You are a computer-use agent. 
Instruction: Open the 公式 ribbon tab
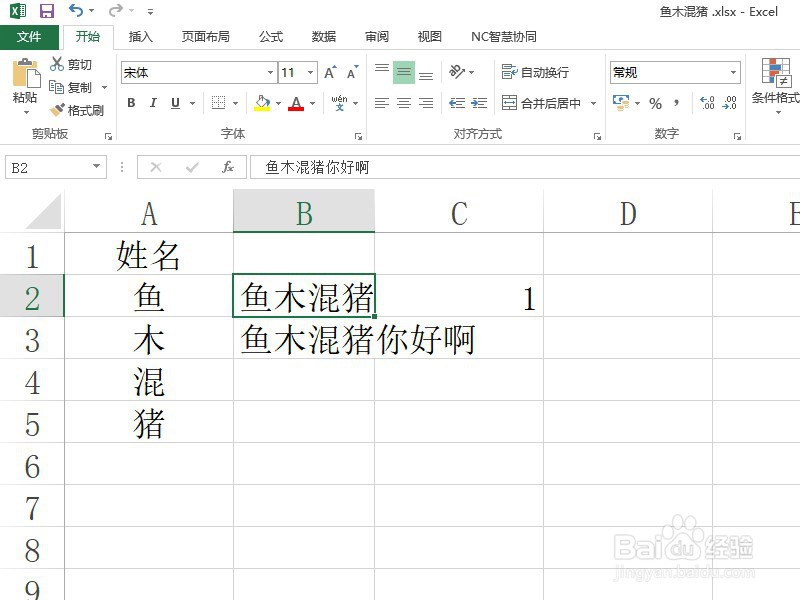click(x=270, y=36)
